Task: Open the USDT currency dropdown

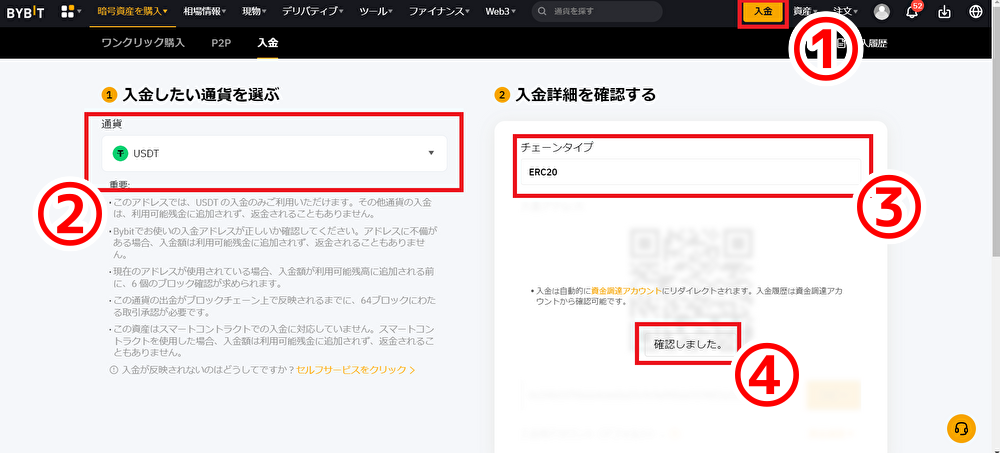Action: tap(274, 153)
